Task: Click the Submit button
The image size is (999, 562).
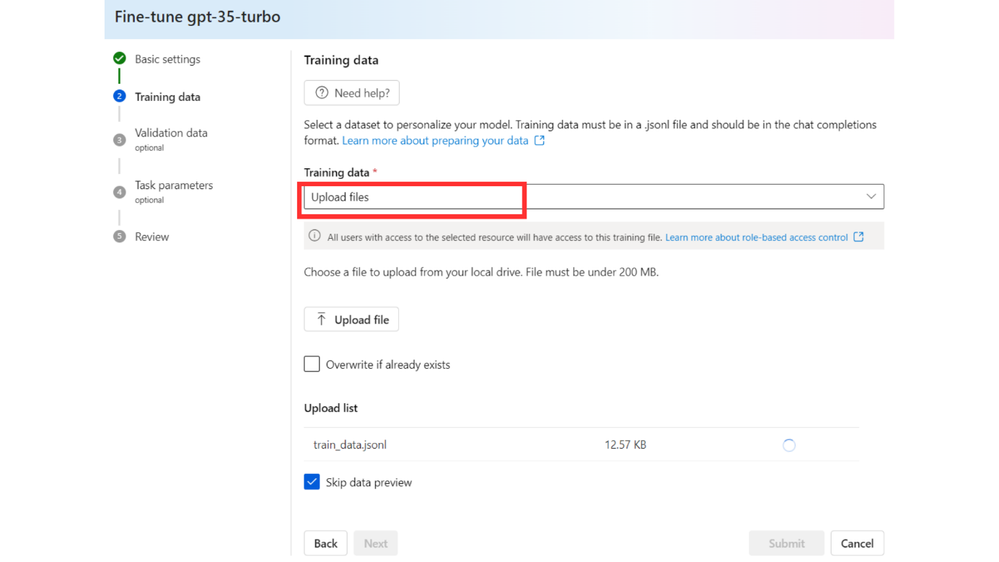Action: [x=786, y=543]
